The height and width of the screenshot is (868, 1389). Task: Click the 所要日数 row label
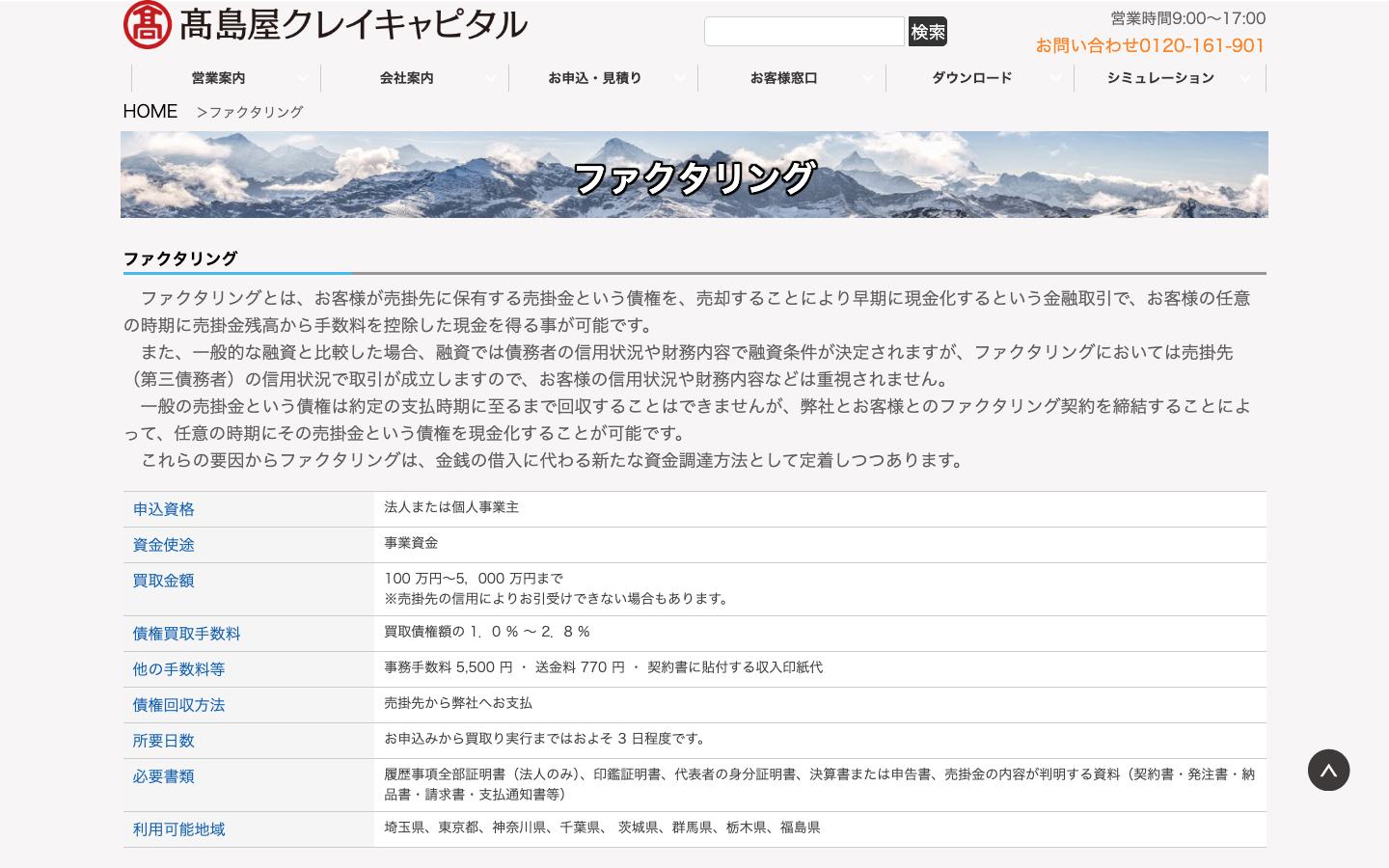[x=164, y=741]
